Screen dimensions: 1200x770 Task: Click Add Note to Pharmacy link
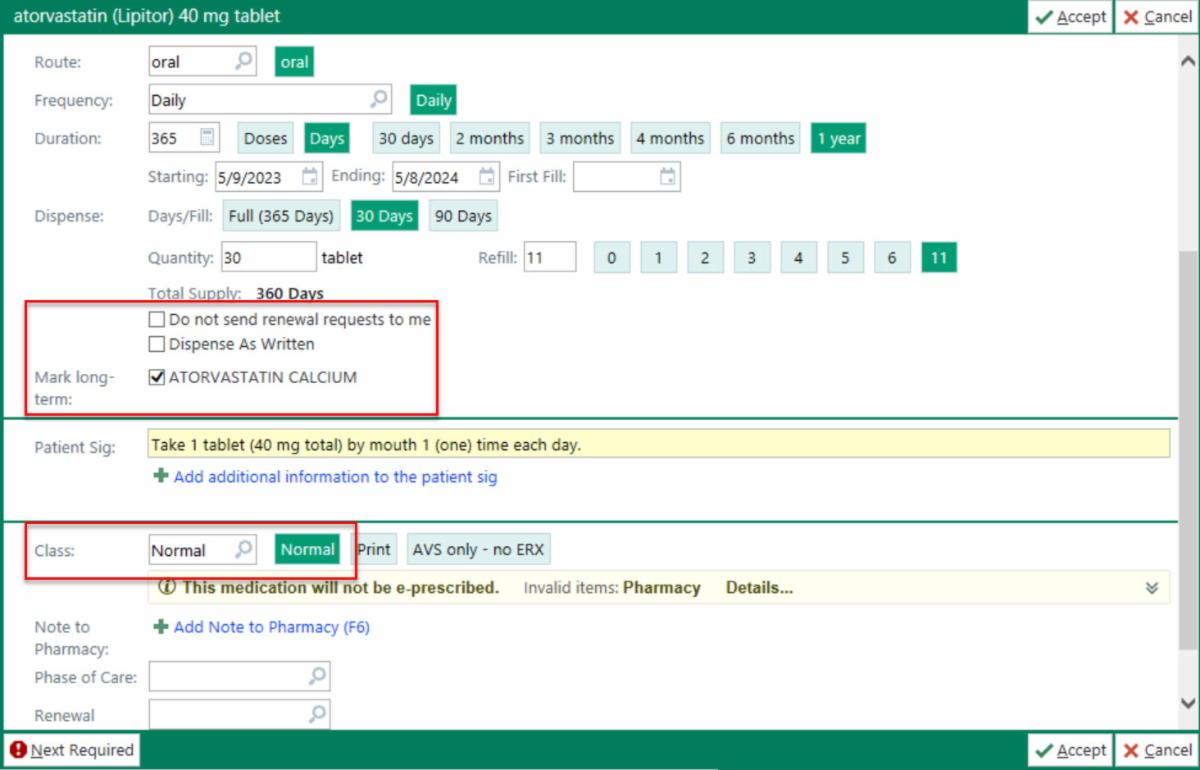tap(271, 627)
